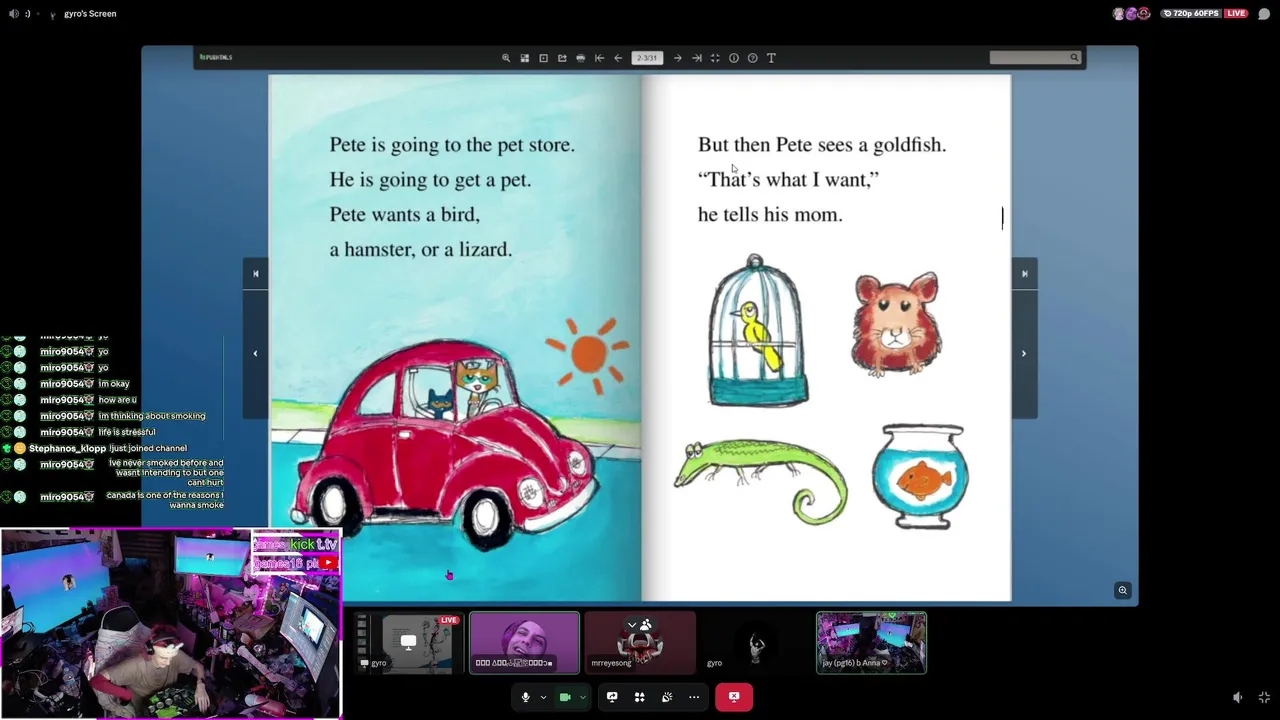The width and height of the screenshot is (1280, 720).
Task: Click chat message 'im thinking about smoking'
Action: point(152,416)
